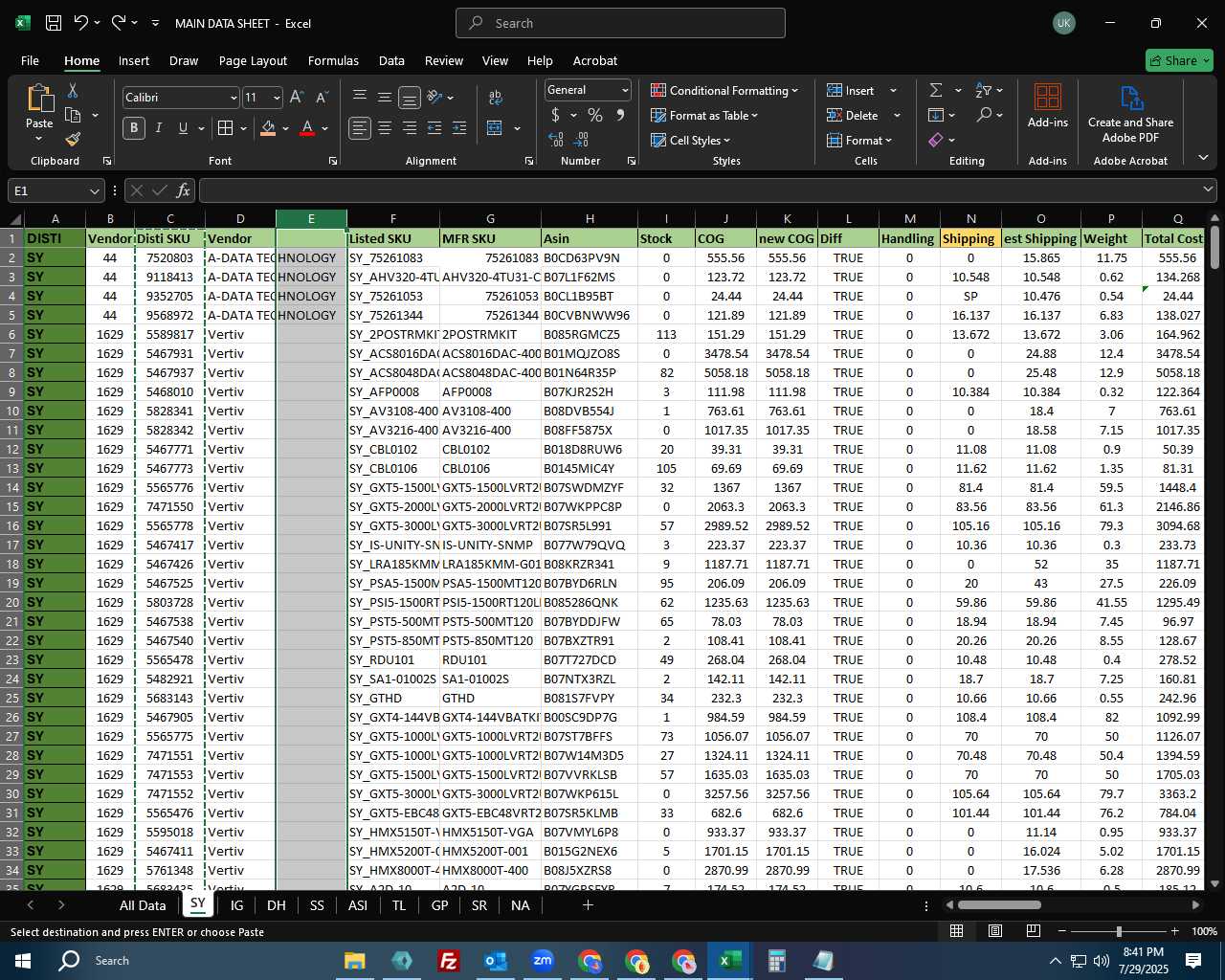
Task: Switch to the Formulas ribbon tab
Action: pos(333,60)
